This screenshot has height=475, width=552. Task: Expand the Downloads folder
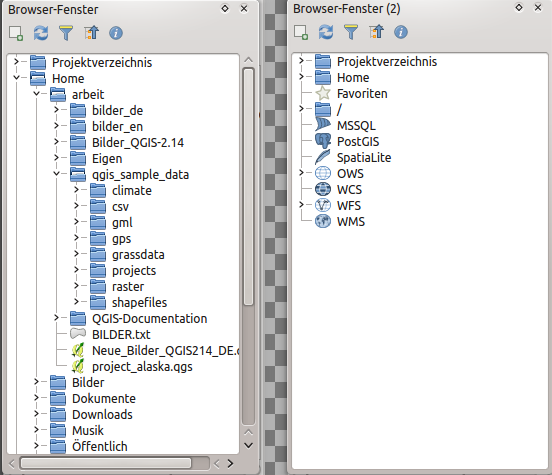(36, 413)
